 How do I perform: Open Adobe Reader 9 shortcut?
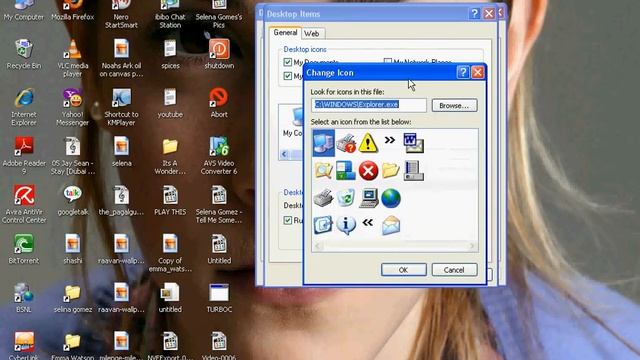pos(24,156)
